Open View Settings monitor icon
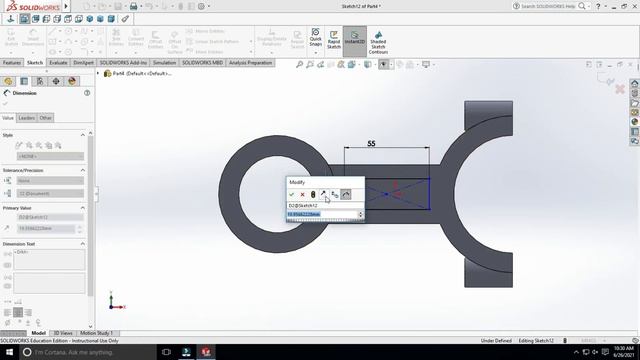The image size is (640, 360). pos(426,64)
